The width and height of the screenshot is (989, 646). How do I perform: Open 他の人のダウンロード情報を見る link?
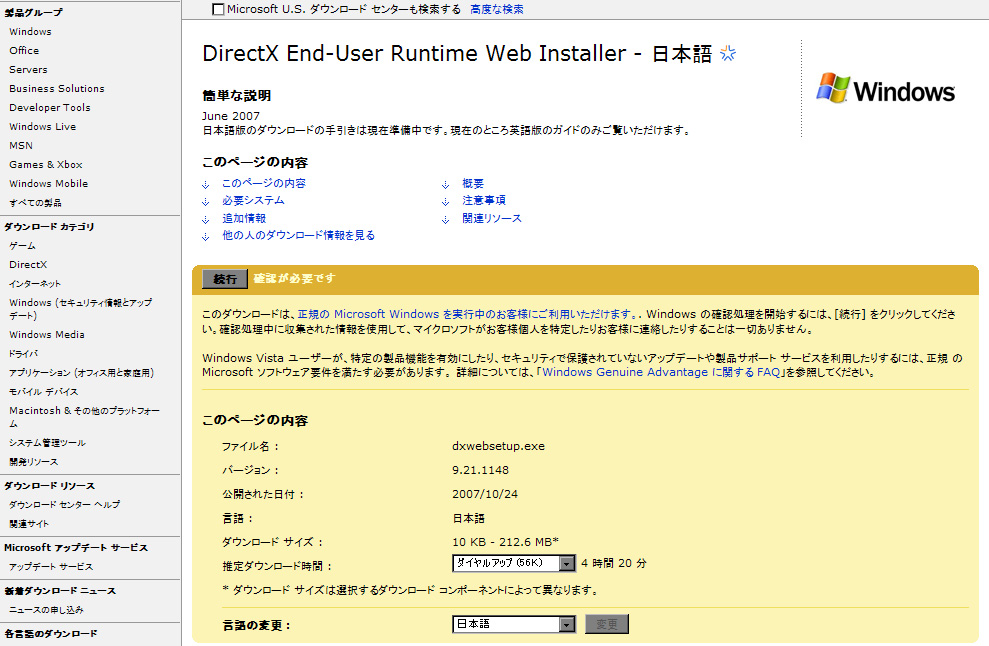[x=298, y=235]
